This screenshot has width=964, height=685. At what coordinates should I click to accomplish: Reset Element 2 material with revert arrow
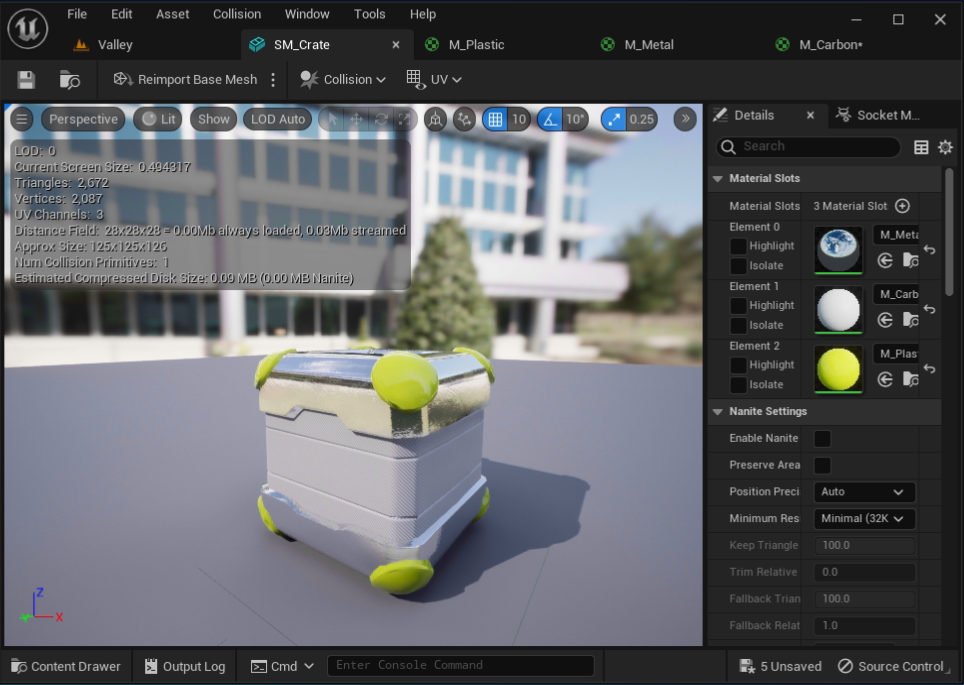tap(929, 367)
